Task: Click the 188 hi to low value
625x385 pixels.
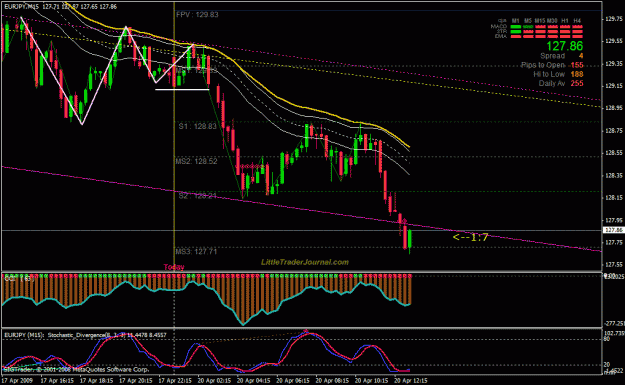Action: point(577,74)
